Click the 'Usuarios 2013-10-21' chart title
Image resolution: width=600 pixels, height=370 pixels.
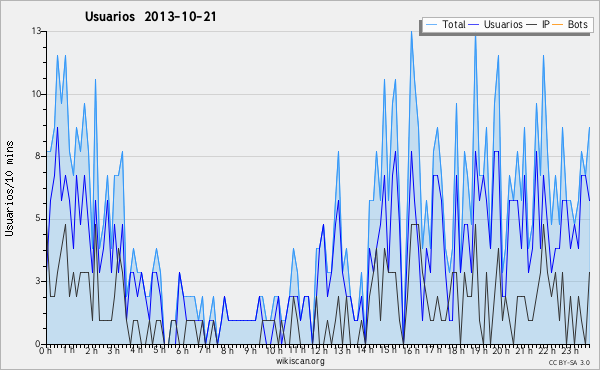(x=151, y=17)
